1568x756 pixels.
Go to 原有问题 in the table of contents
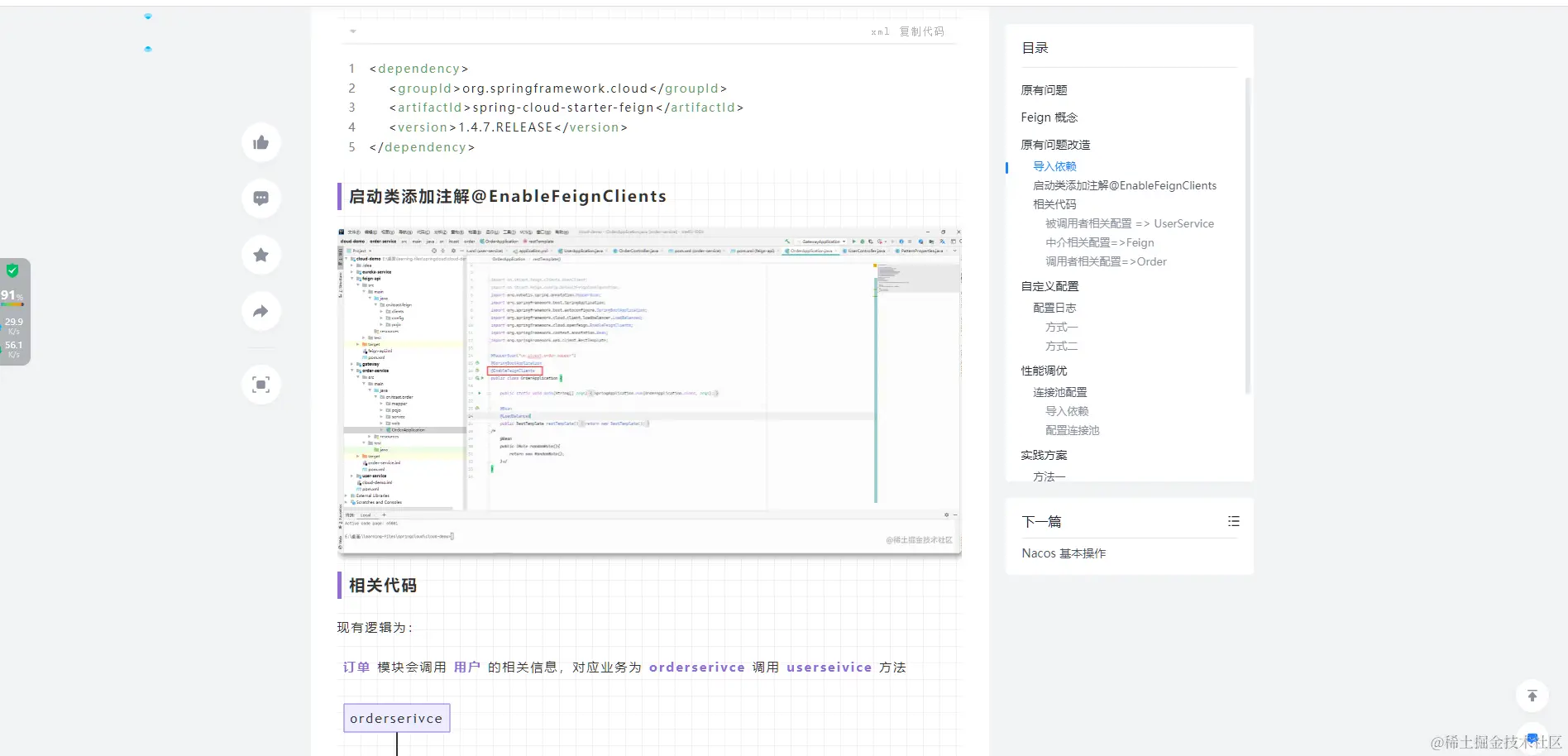click(1044, 90)
